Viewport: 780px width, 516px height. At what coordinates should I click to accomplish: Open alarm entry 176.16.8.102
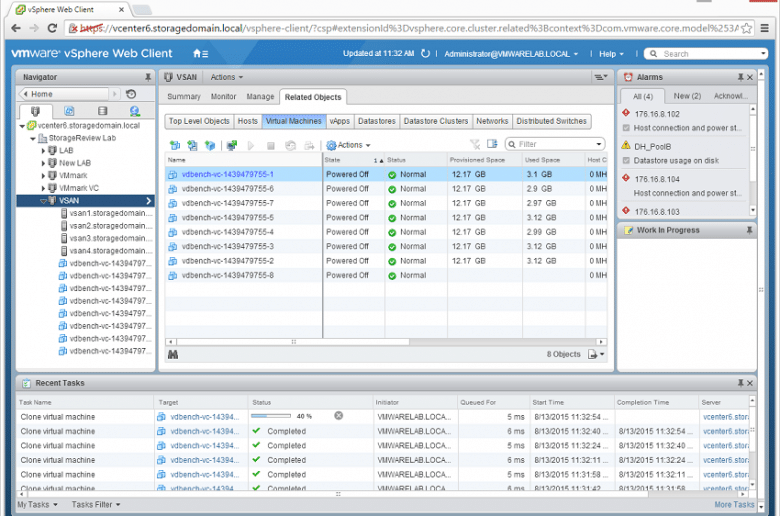tap(657, 114)
